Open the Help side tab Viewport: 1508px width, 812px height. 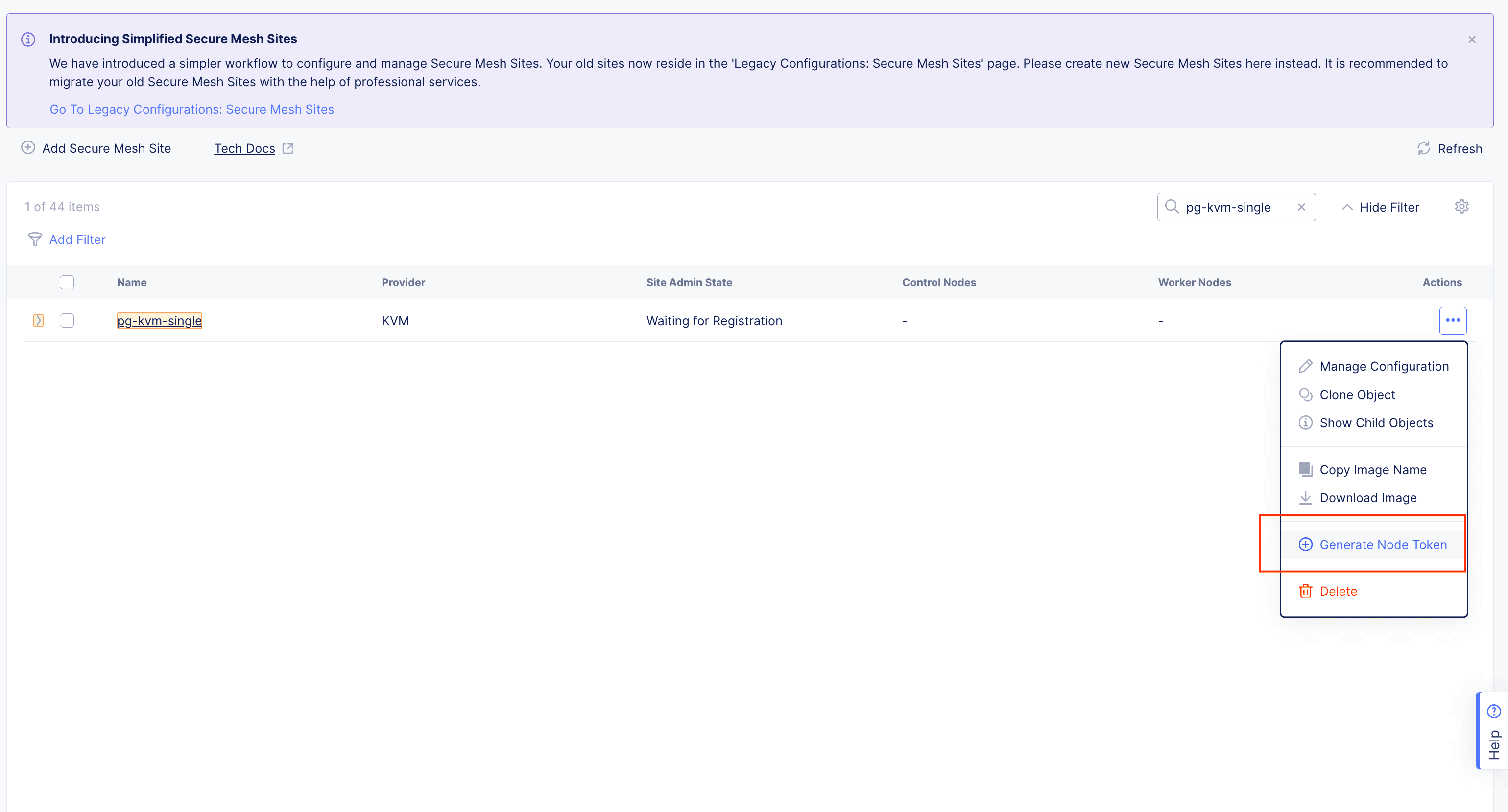[x=1493, y=732]
